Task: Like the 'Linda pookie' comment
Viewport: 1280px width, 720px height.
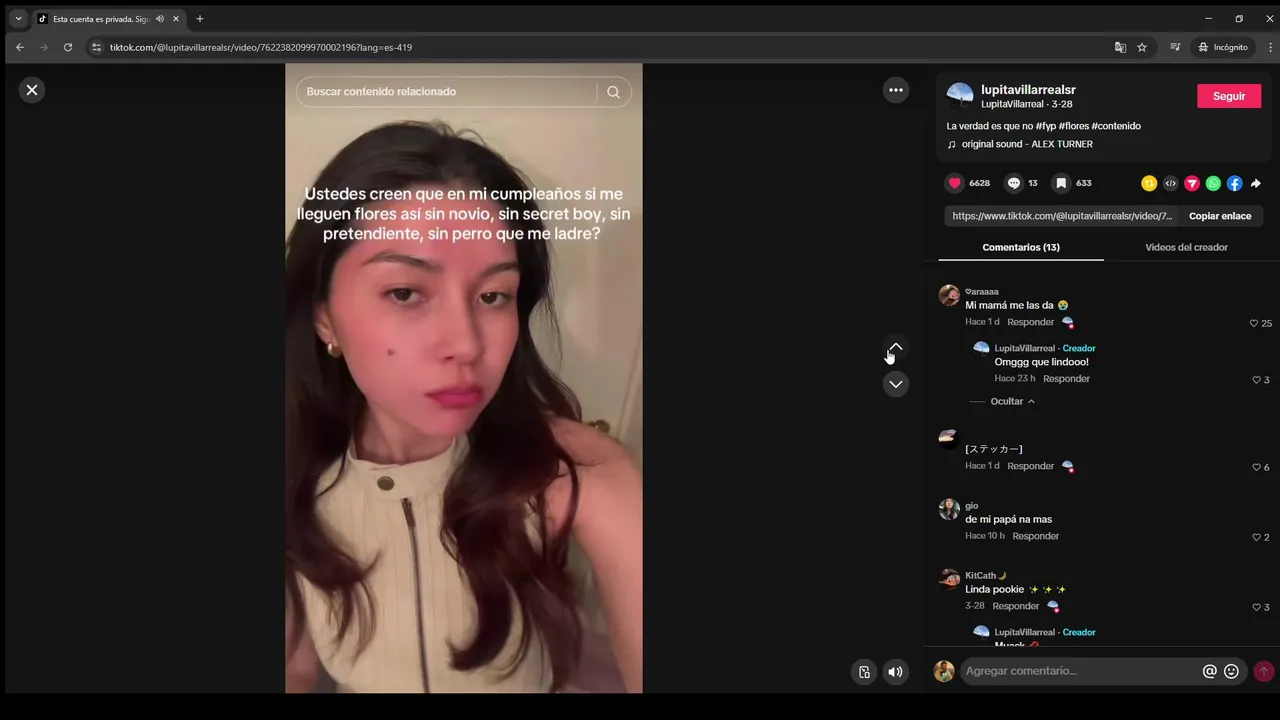Action: (x=1257, y=607)
